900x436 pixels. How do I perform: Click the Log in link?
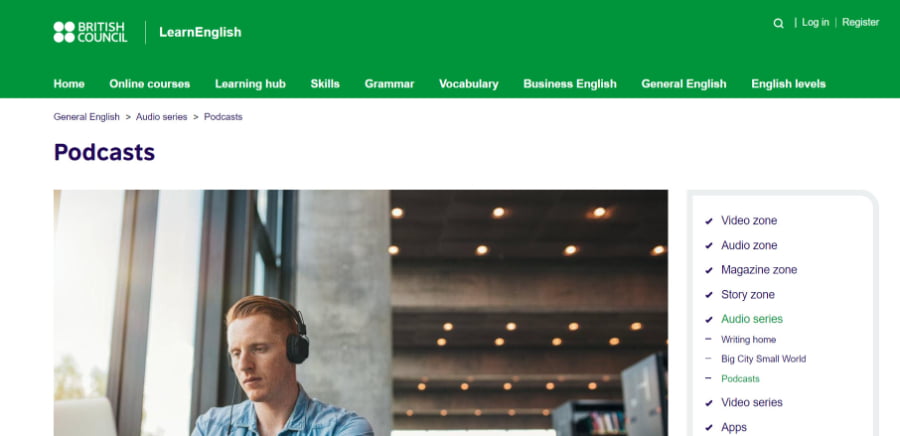(815, 22)
